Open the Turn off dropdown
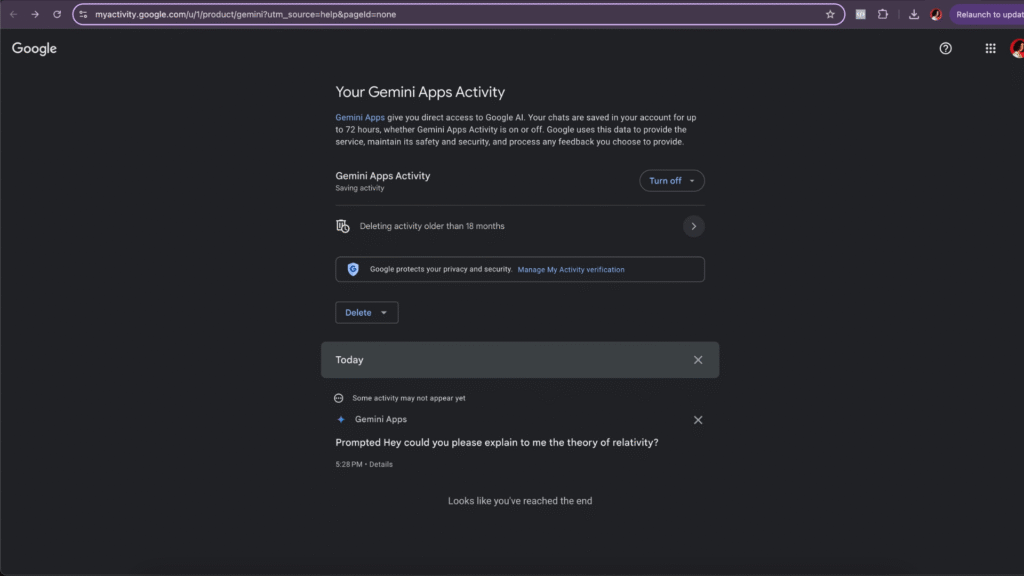Screen dimensions: 1024x576 (x=671, y=181)
